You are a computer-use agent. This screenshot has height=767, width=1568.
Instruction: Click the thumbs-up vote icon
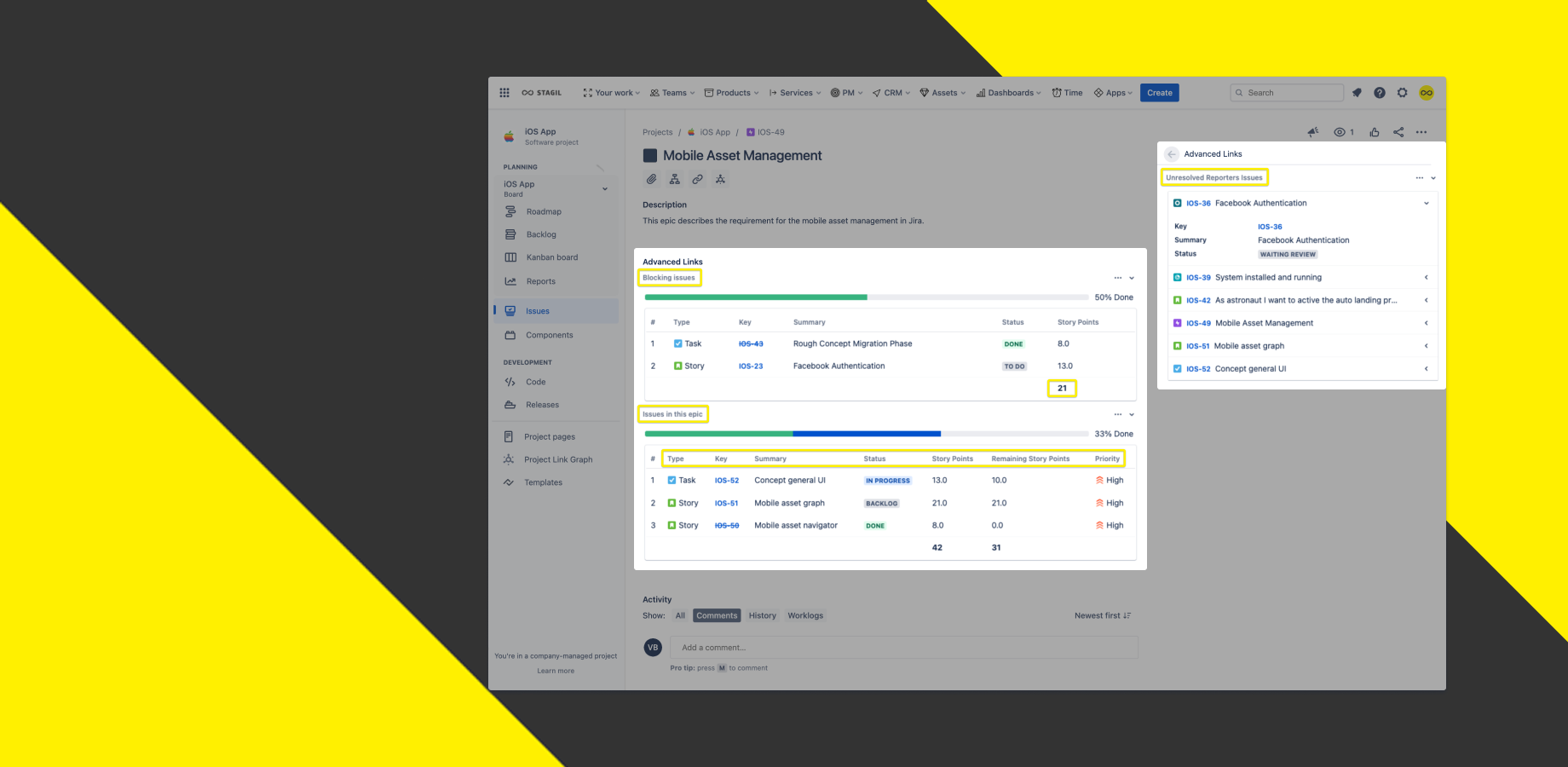[1375, 132]
